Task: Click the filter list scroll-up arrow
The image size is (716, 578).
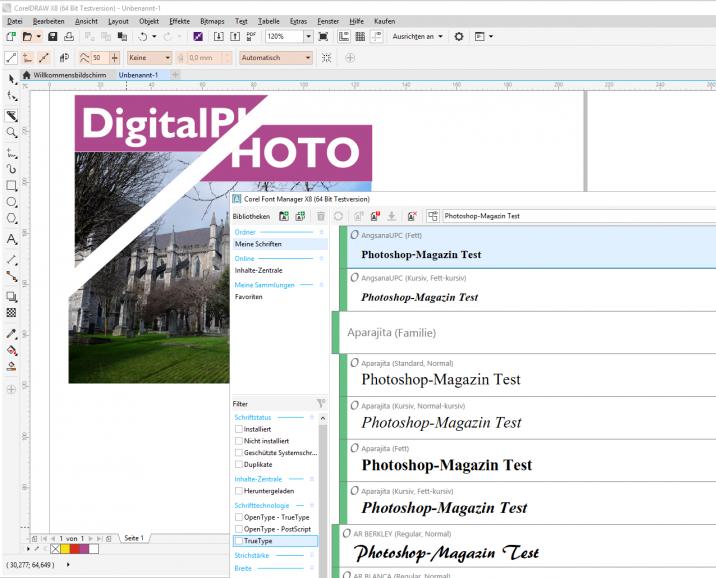Action: (323, 418)
